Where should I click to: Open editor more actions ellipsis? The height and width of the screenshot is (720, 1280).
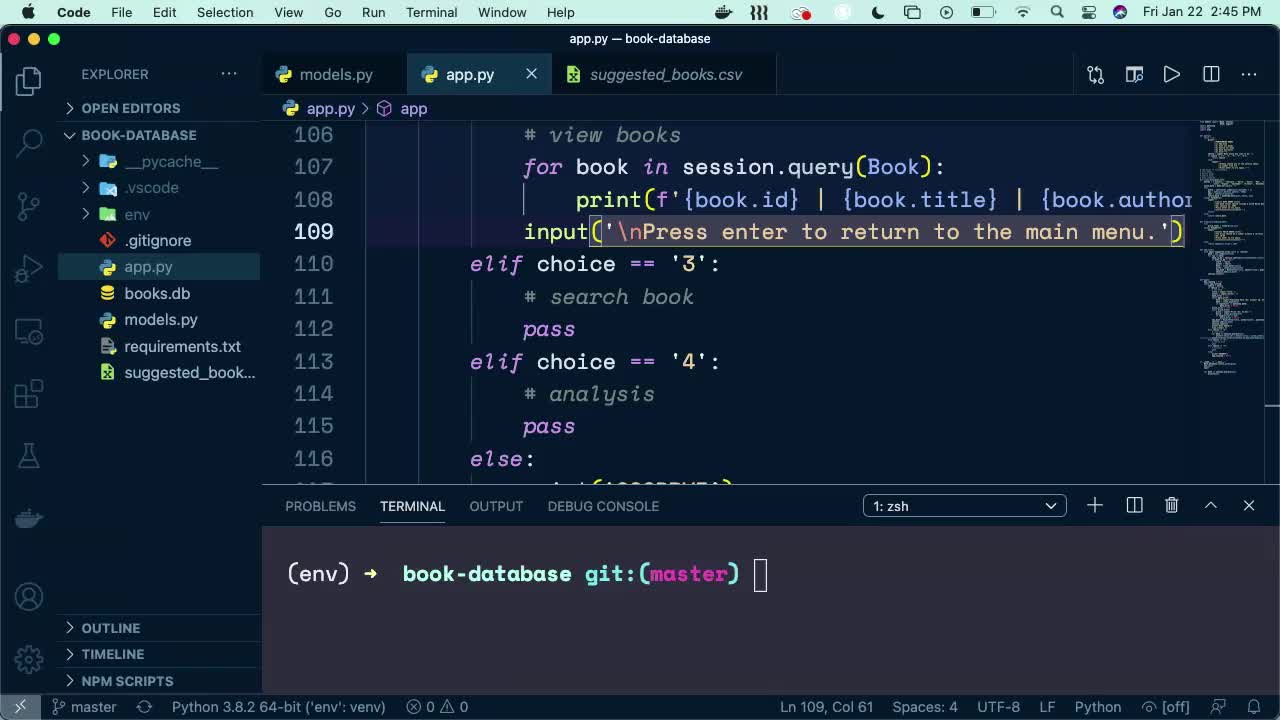(x=1249, y=74)
